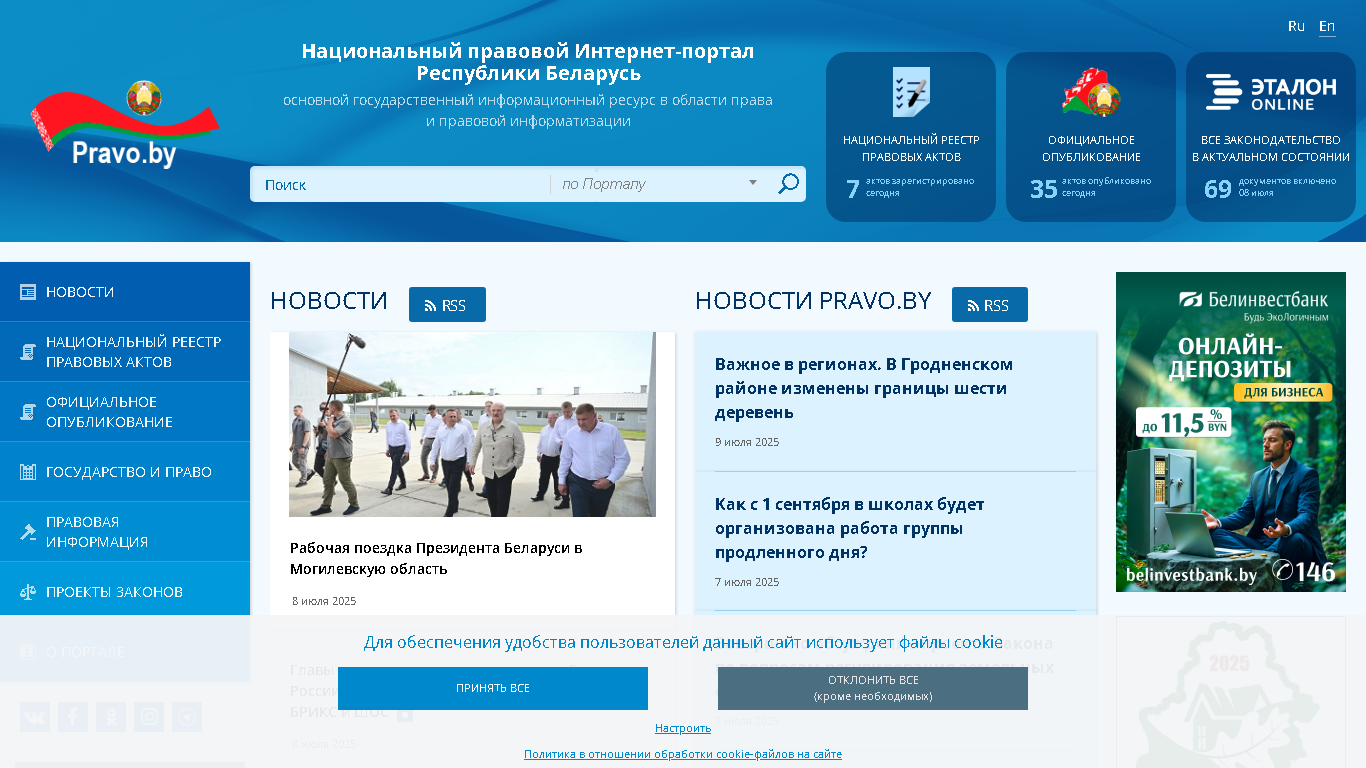Screen dimensions: 1366x768
Task: Click the Новости Pravo.by section heading
Action: [x=813, y=301]
